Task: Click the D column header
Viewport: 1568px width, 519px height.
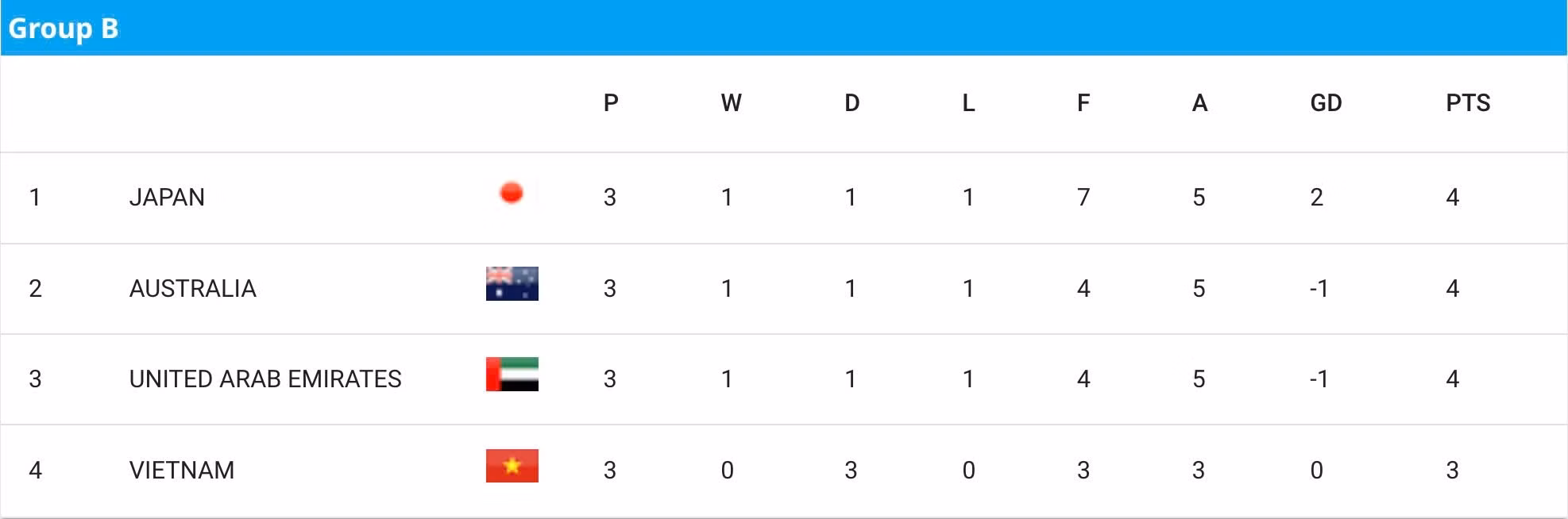Action: 852,103
